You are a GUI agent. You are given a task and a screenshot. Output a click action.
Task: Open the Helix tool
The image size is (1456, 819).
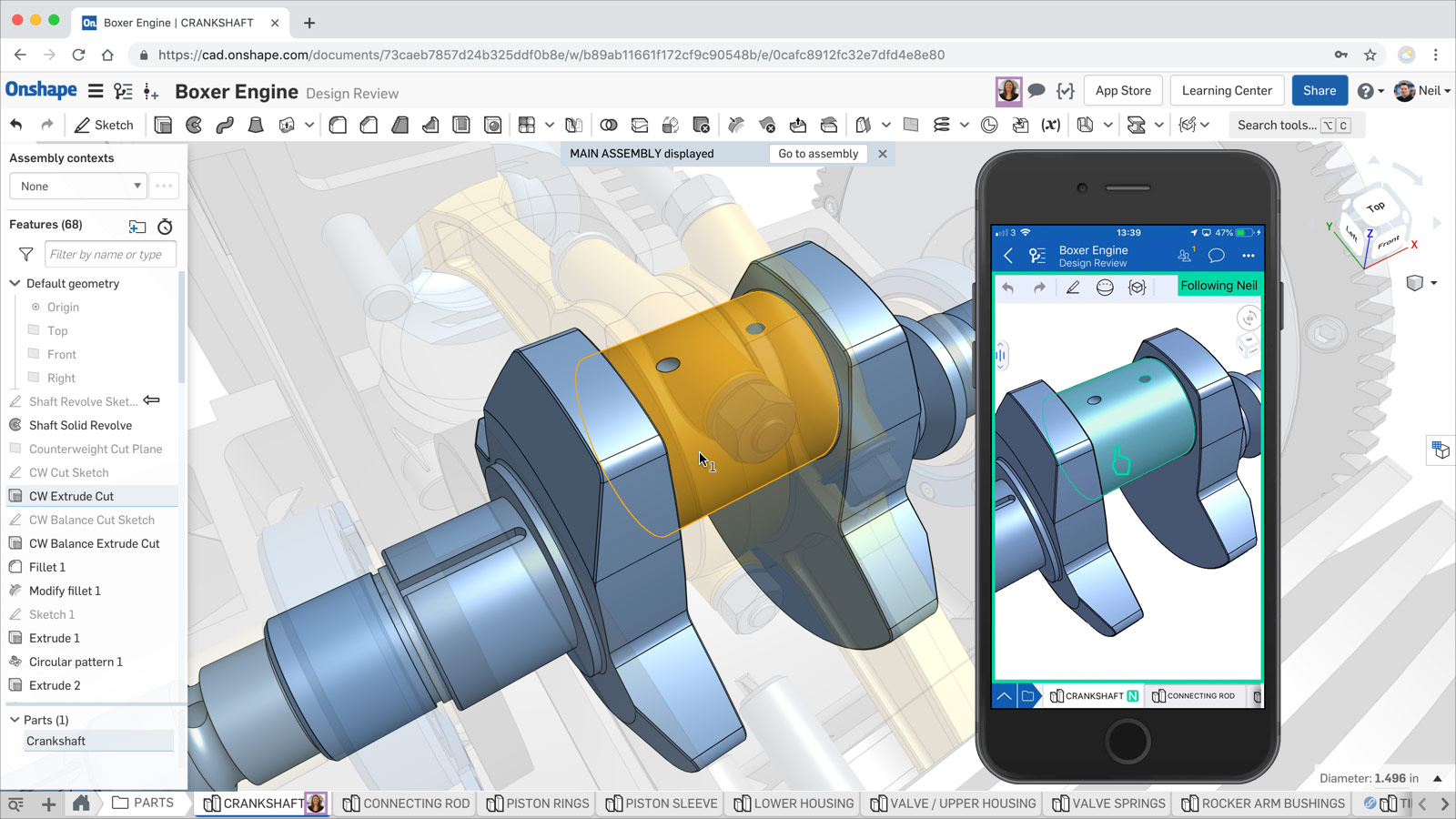(943, 125)
